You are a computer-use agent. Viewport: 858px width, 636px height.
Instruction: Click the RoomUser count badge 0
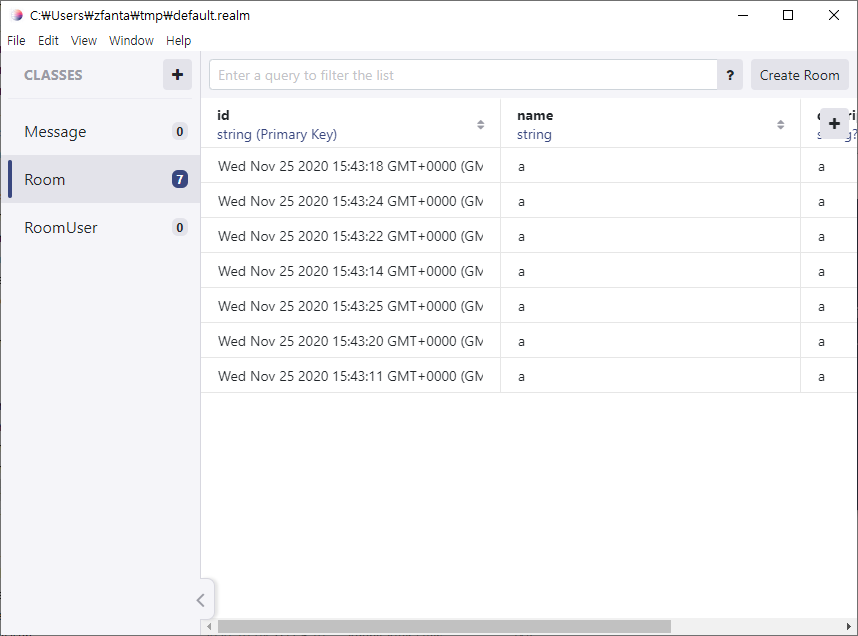pyautogui.click(x=179, y=228)
